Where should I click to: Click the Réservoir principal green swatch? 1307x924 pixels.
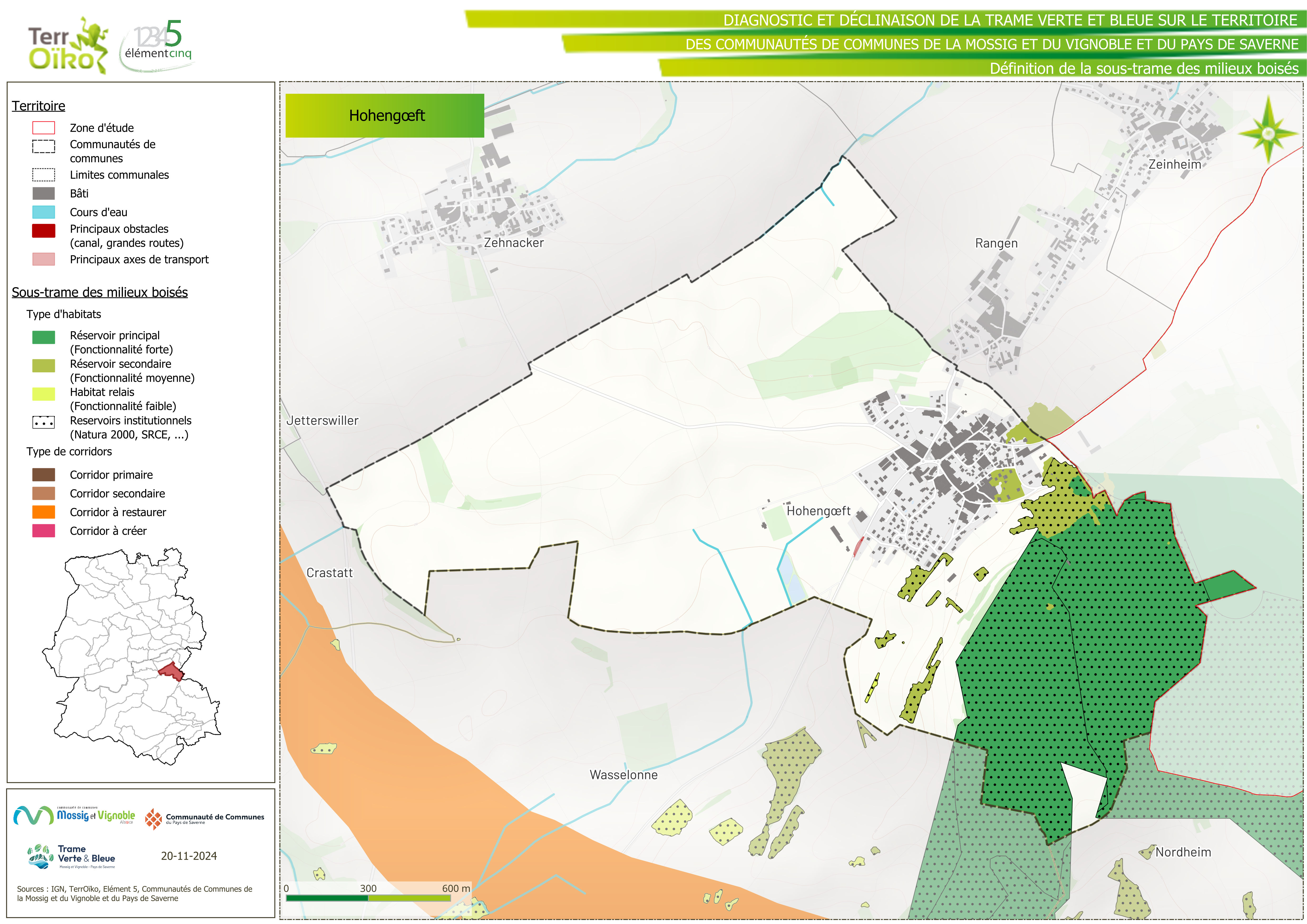coord(44,337)
